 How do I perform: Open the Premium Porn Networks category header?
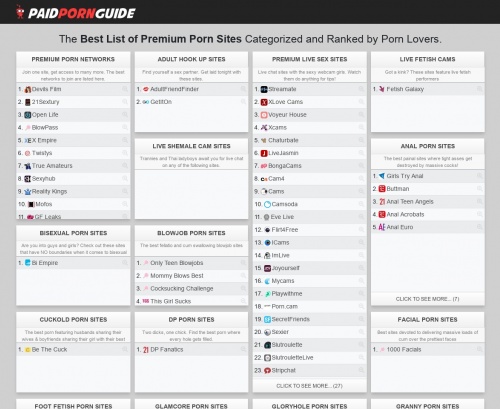coord(73,59)
